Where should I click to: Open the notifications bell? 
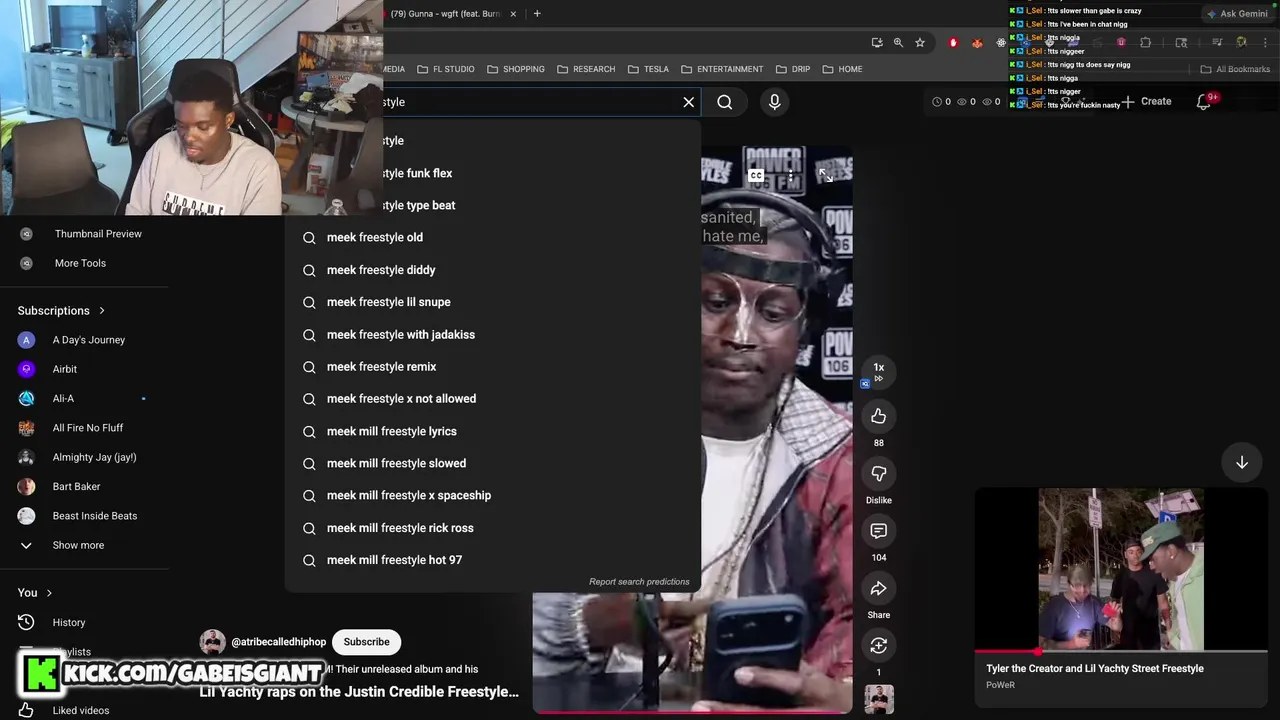1204,102
